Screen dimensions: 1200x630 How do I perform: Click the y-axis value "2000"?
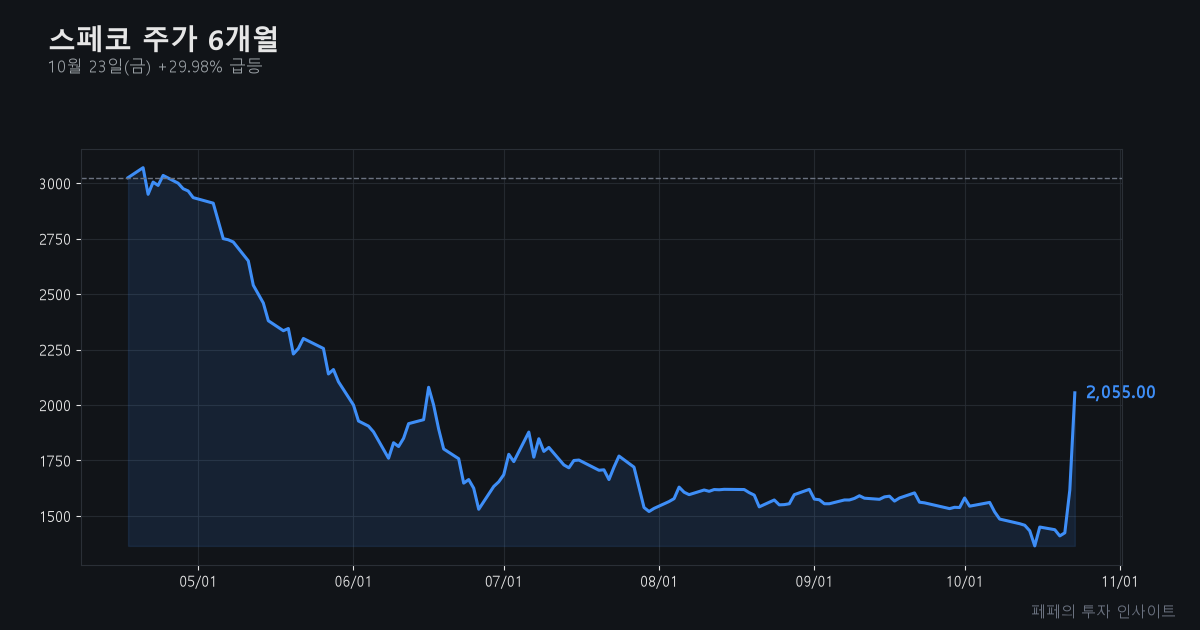tap(55, 406)
